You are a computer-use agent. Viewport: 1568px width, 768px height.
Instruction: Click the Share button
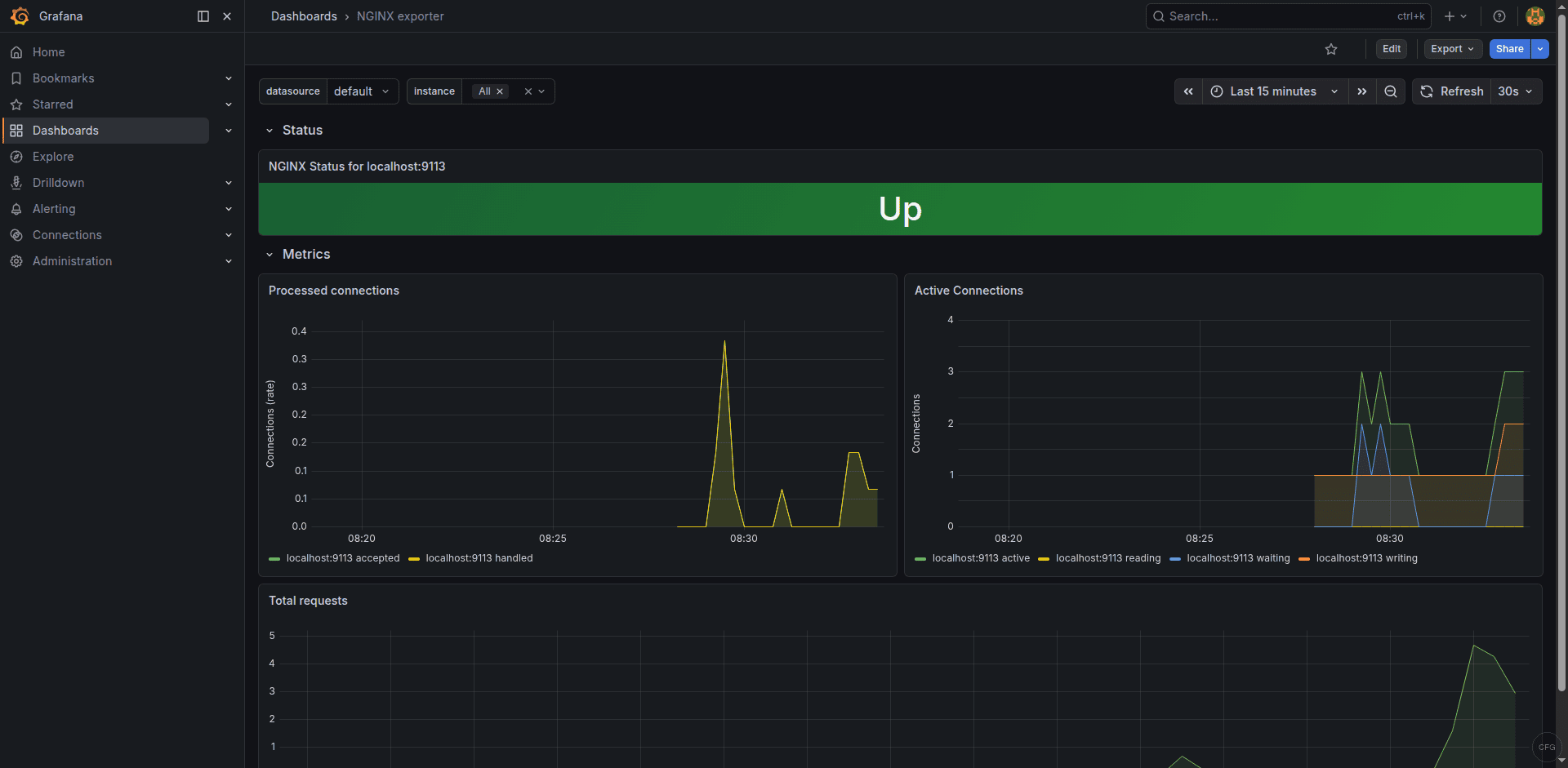[1508, 49]
